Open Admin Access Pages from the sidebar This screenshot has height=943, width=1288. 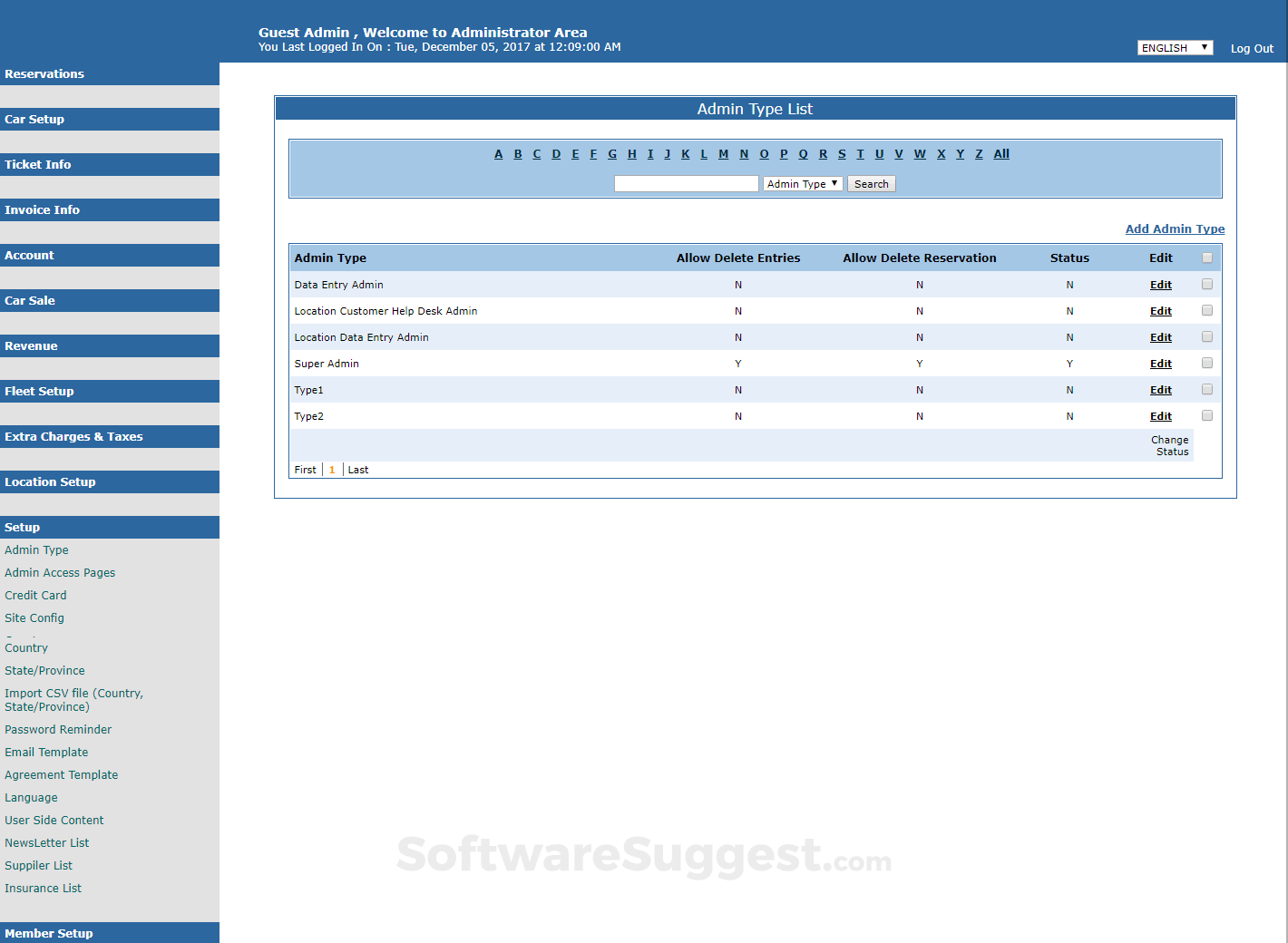coord(60,572)
